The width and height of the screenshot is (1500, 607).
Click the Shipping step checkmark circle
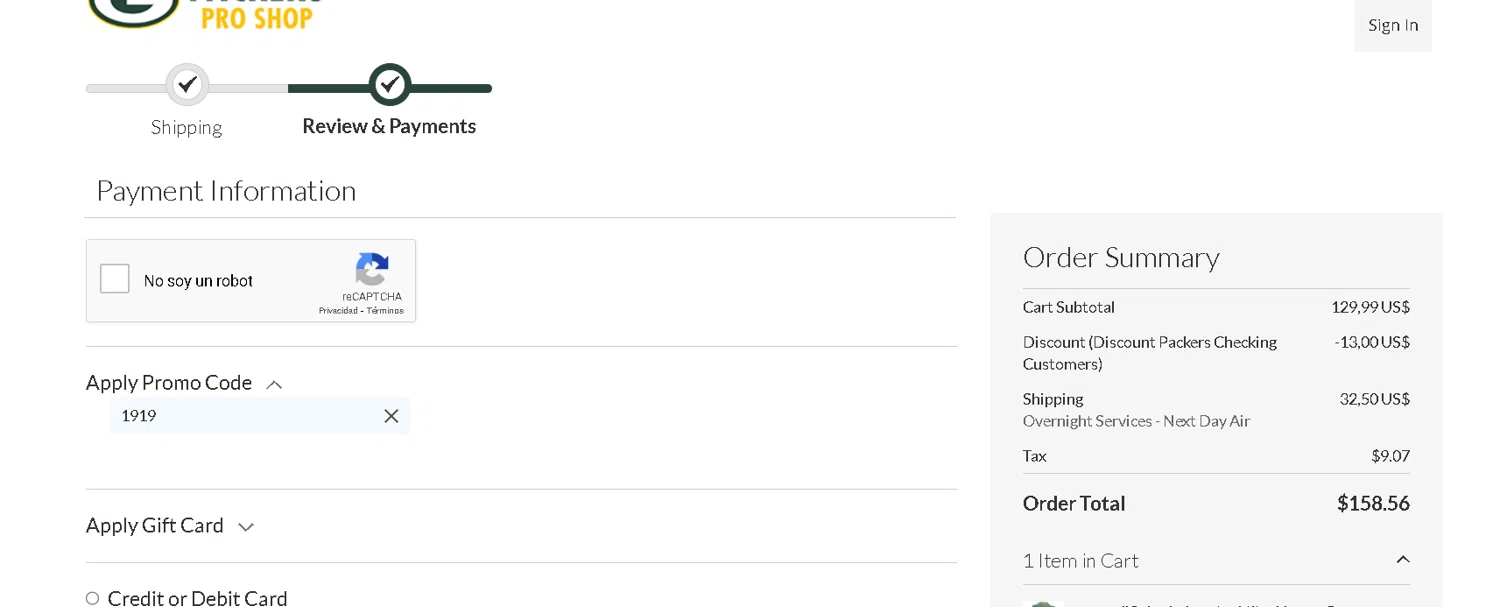point(187,85)
